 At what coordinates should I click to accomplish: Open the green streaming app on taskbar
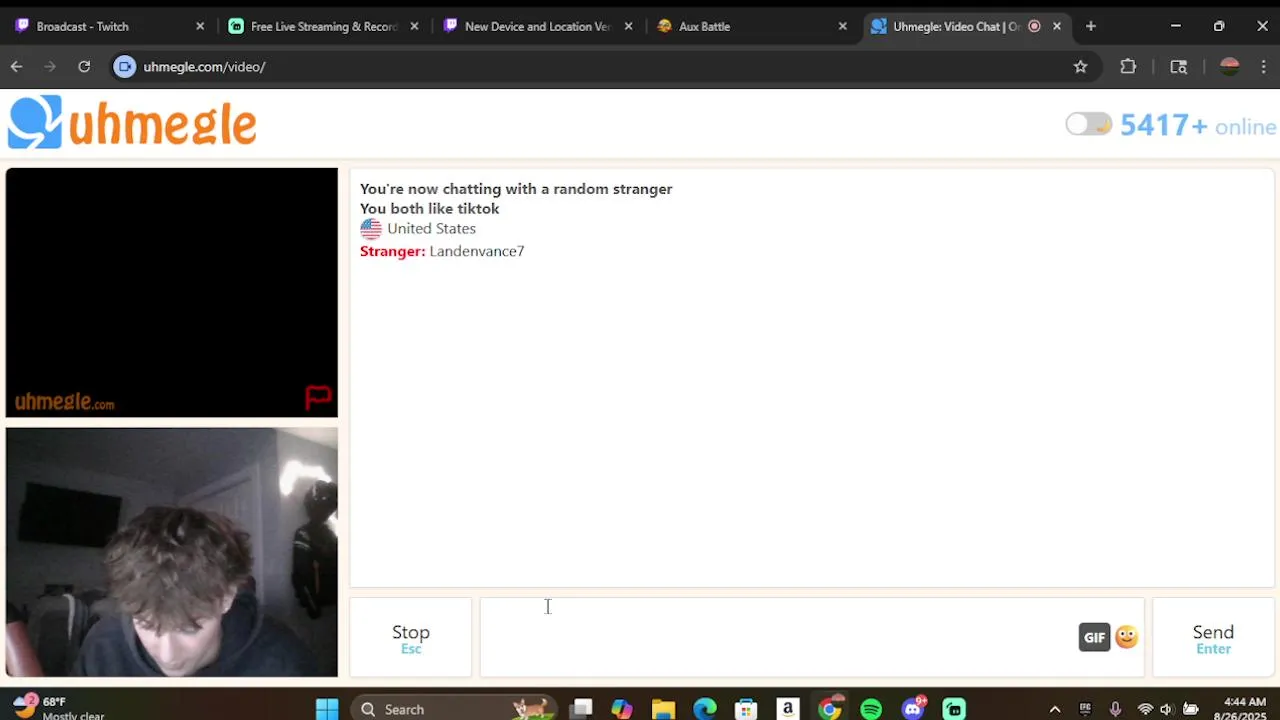pos(954,709)
